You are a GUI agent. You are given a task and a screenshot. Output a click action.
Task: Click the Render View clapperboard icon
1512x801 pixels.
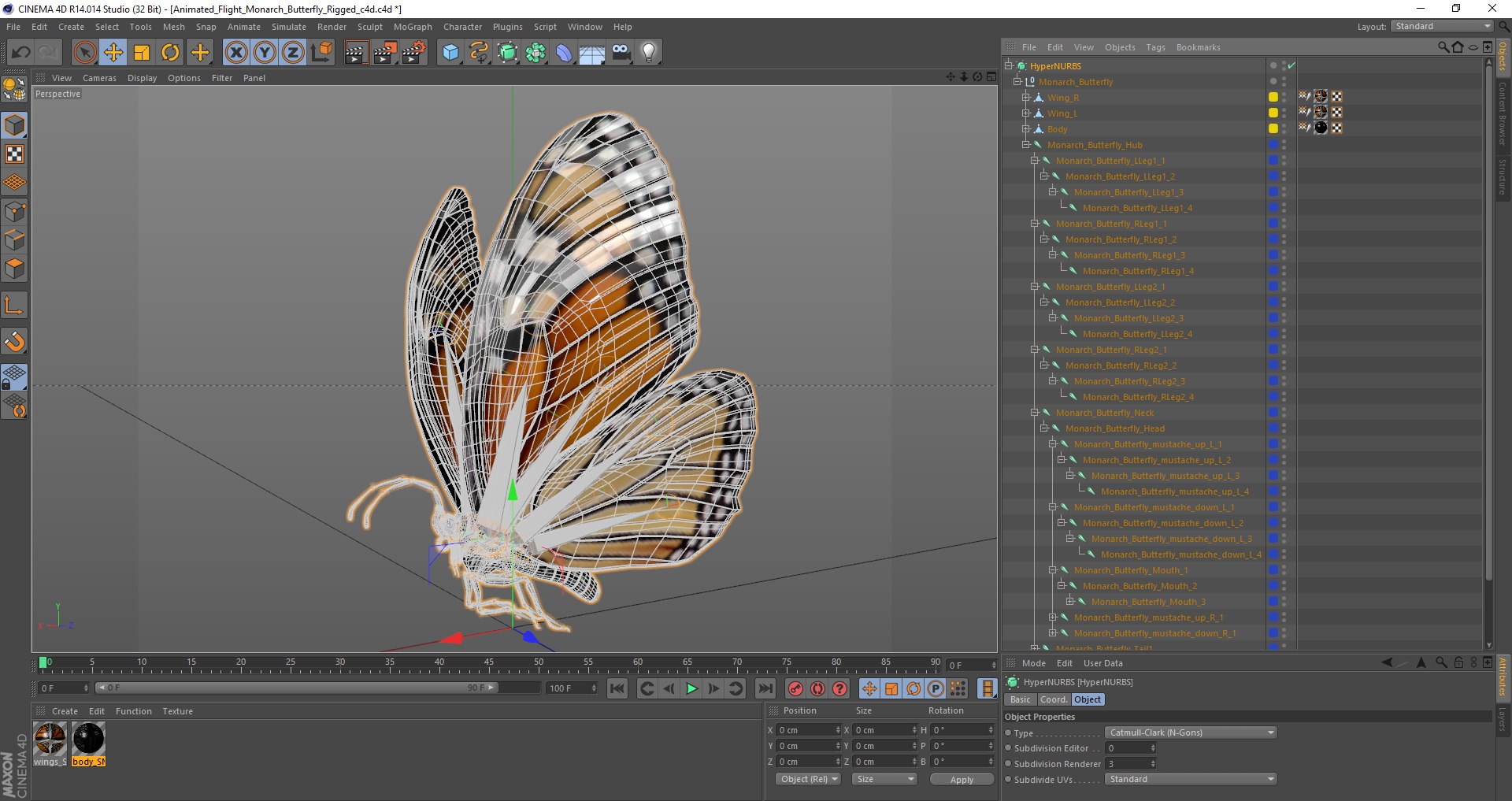click(x=356, y=53)
